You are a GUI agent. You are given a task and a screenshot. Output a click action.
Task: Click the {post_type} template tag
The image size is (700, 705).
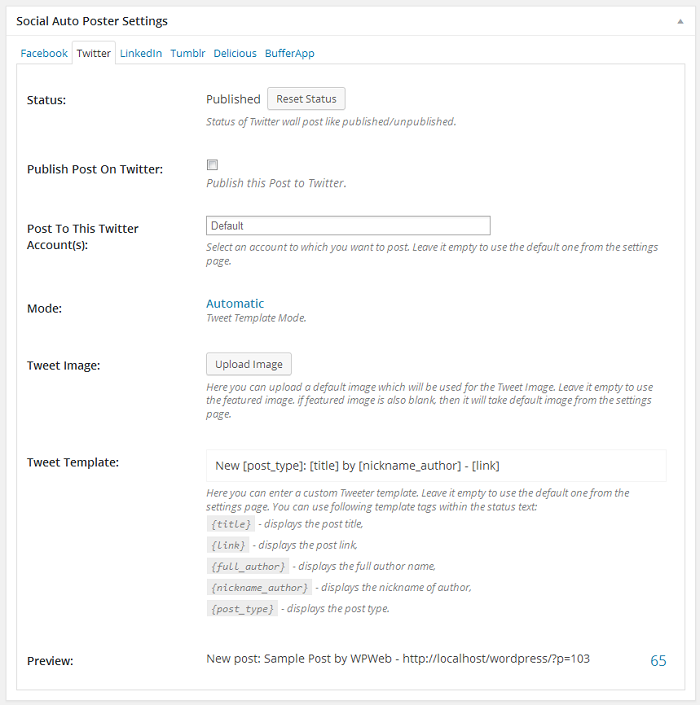[x=242, y=608]
